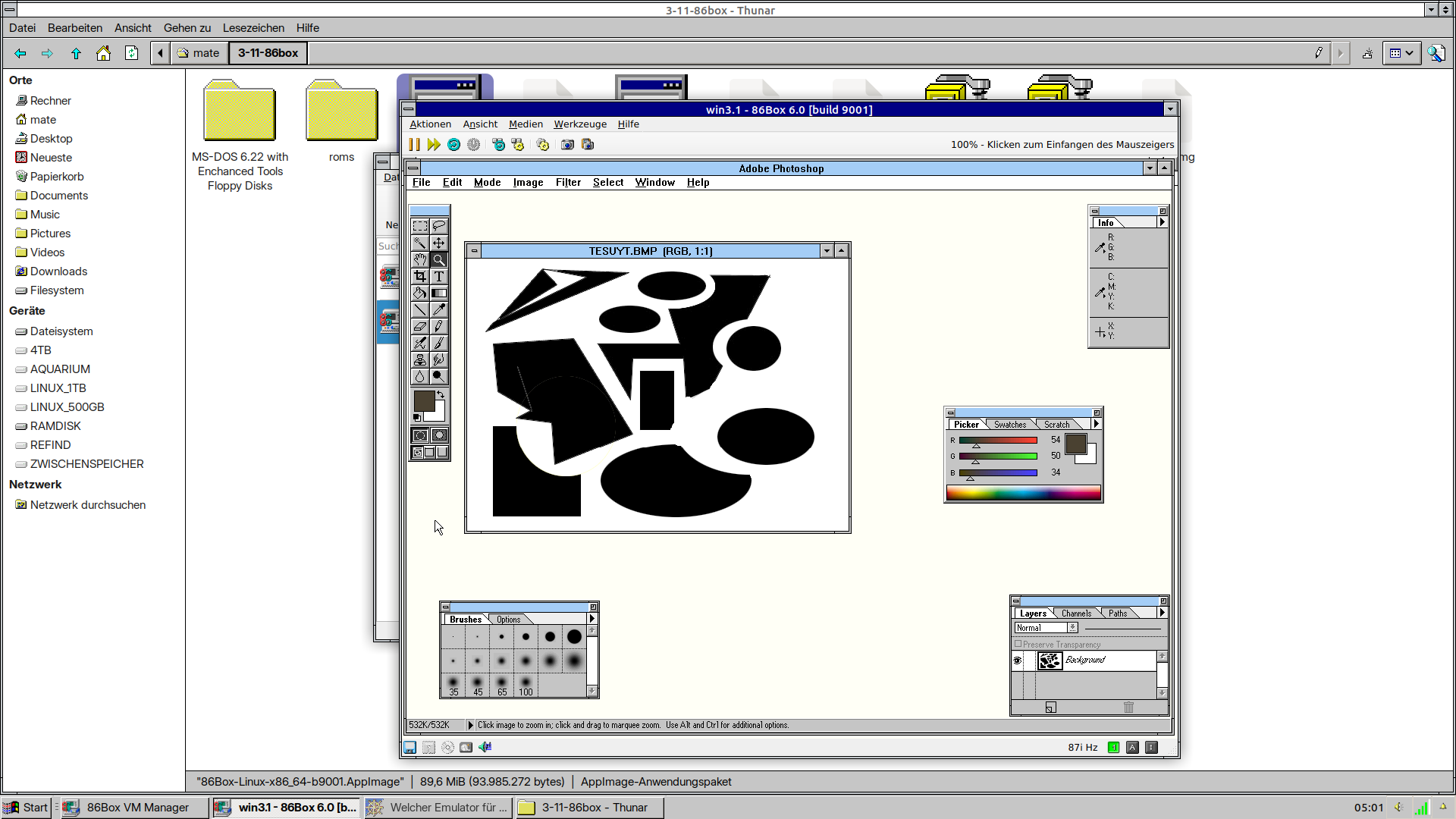Switch to the Swatches tab
1456x819 pixels.
pos(1010,425)
